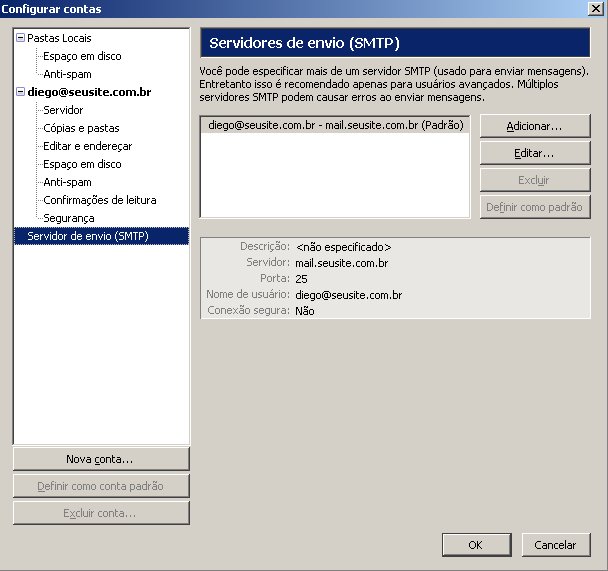Collapse the diego@seusite.com.br account tree

click(21, 92)
